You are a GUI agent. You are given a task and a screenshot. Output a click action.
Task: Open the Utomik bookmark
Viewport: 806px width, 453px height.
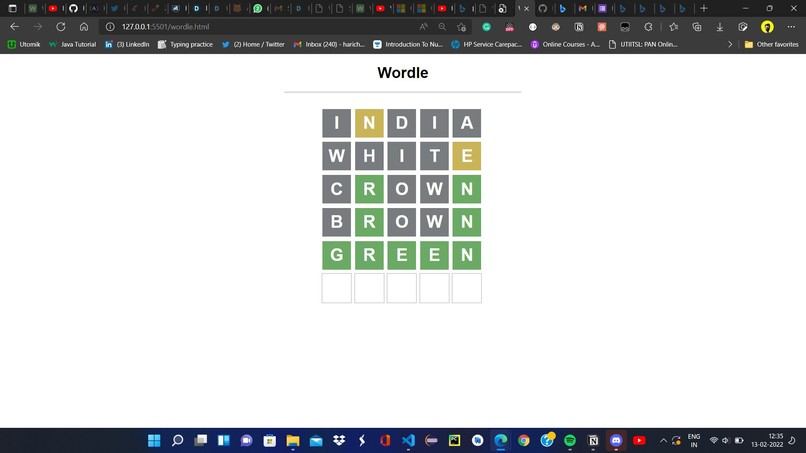(x=24, y=44)
